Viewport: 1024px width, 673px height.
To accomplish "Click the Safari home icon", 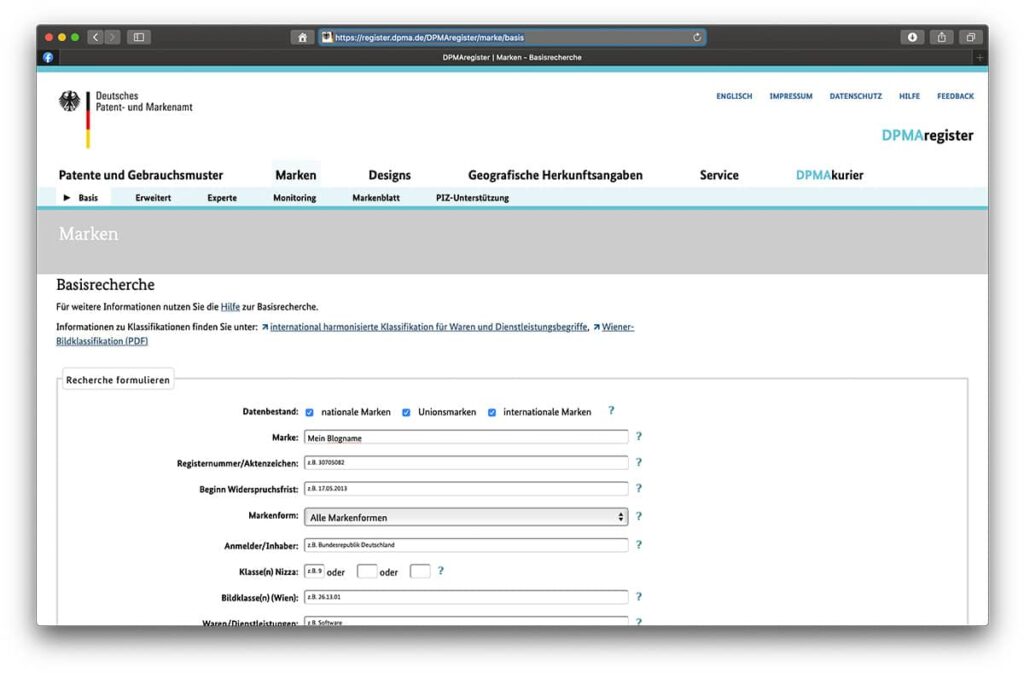I will click(302, 37).
